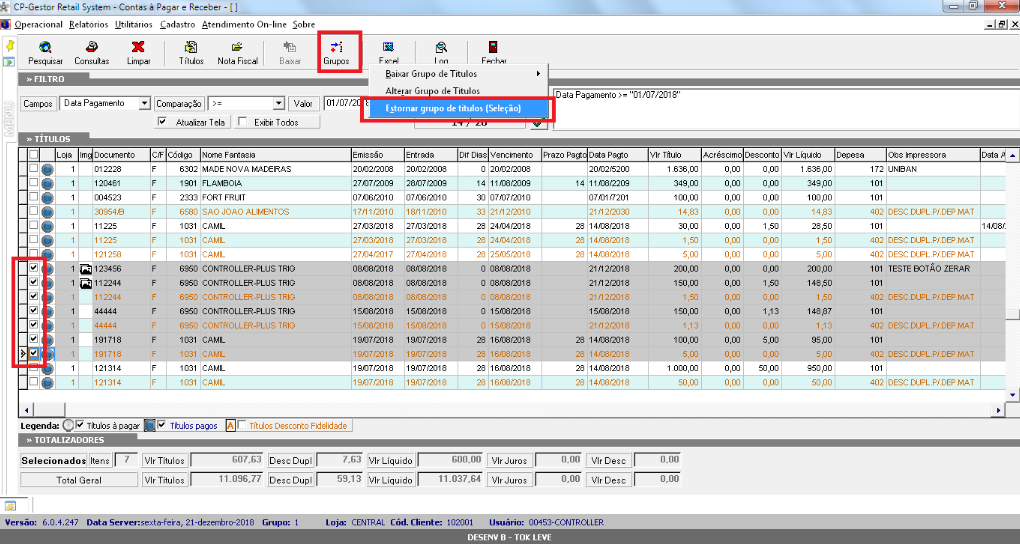
Task: Click the green play icon below the pin
Action: pos(9,62)
